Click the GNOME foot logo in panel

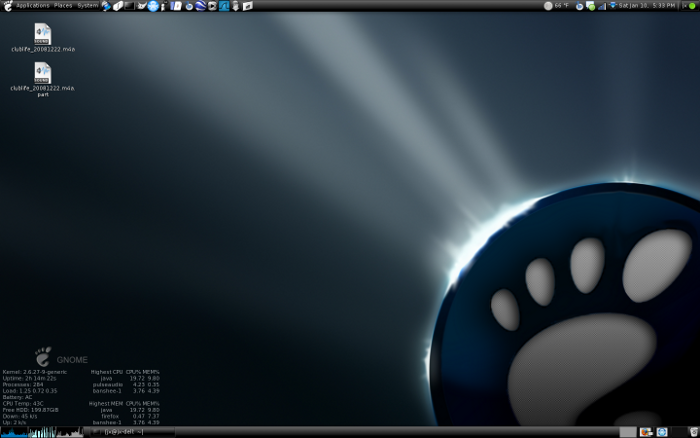[x=8, y=6]
